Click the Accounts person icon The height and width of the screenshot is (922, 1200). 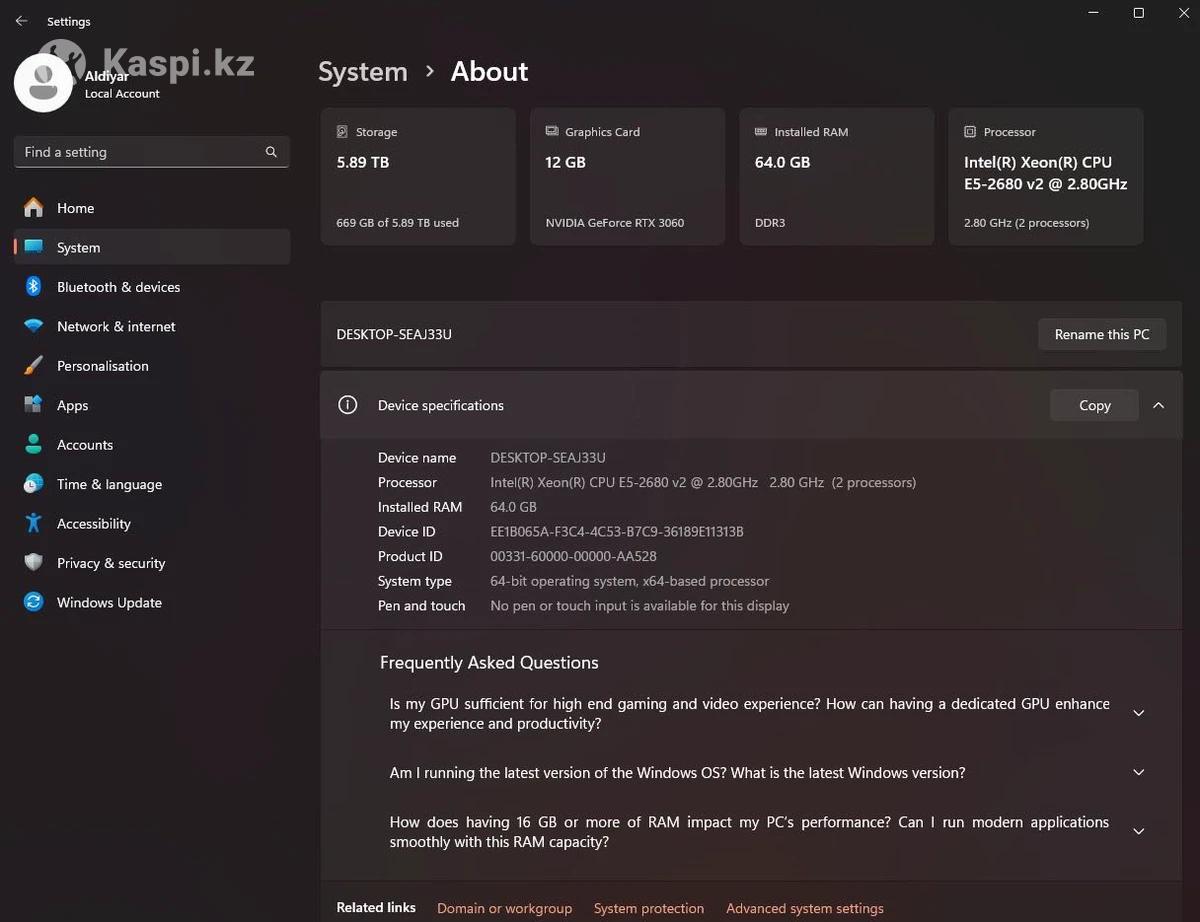[34, 445]
